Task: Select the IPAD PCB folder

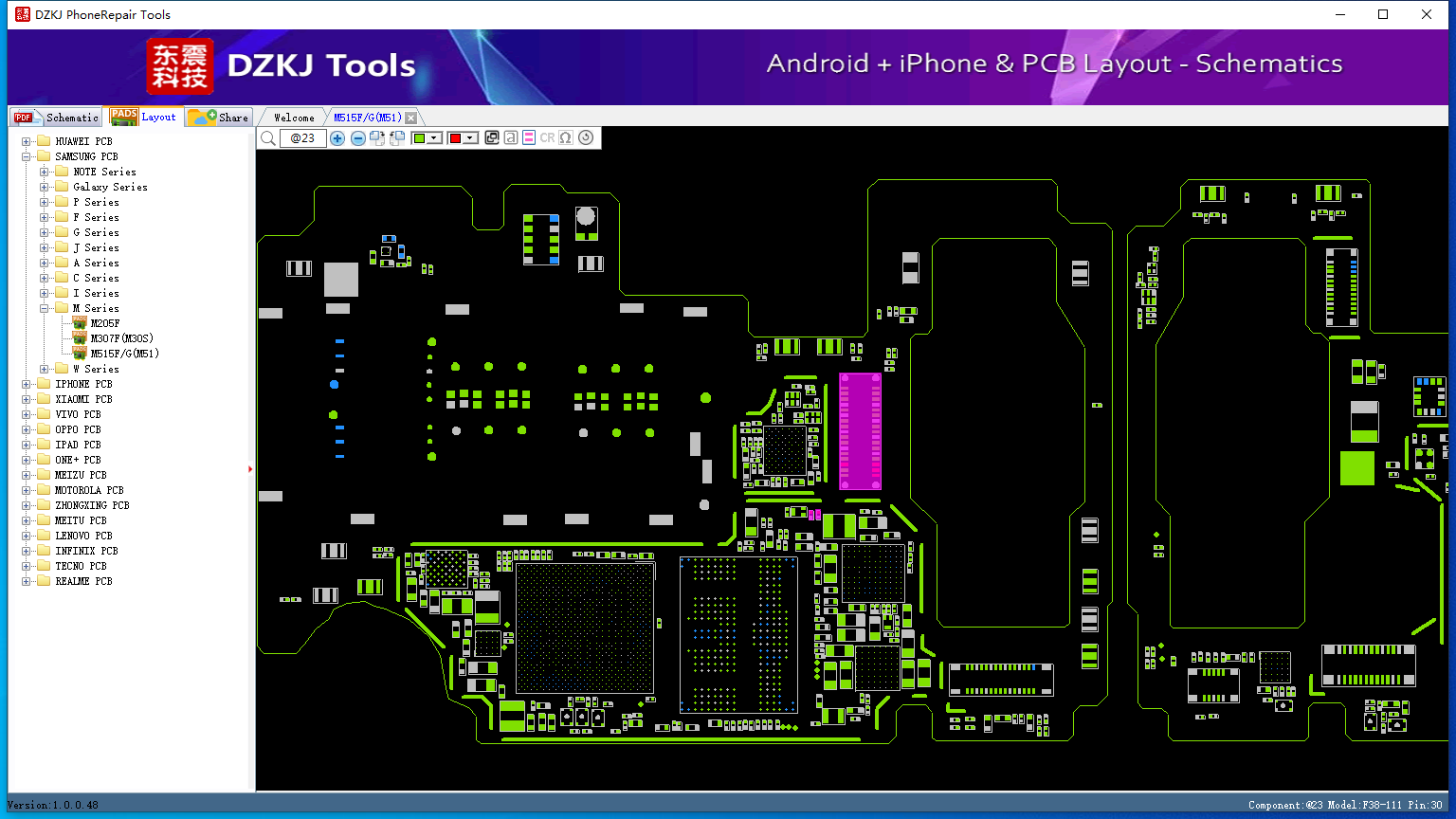Action: 78,445
